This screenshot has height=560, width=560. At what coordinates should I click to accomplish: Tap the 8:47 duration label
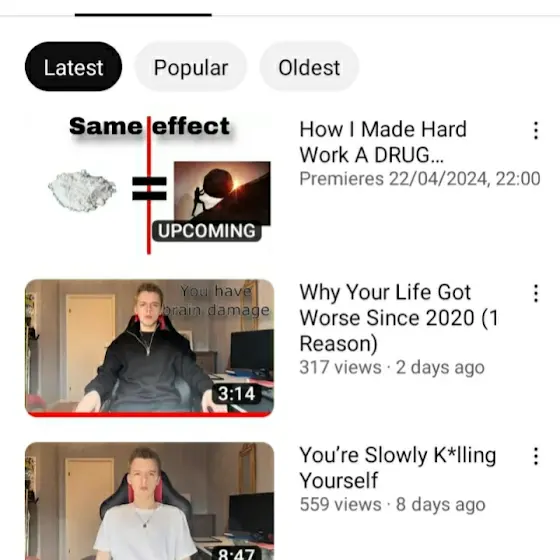(x=236, y=553)
